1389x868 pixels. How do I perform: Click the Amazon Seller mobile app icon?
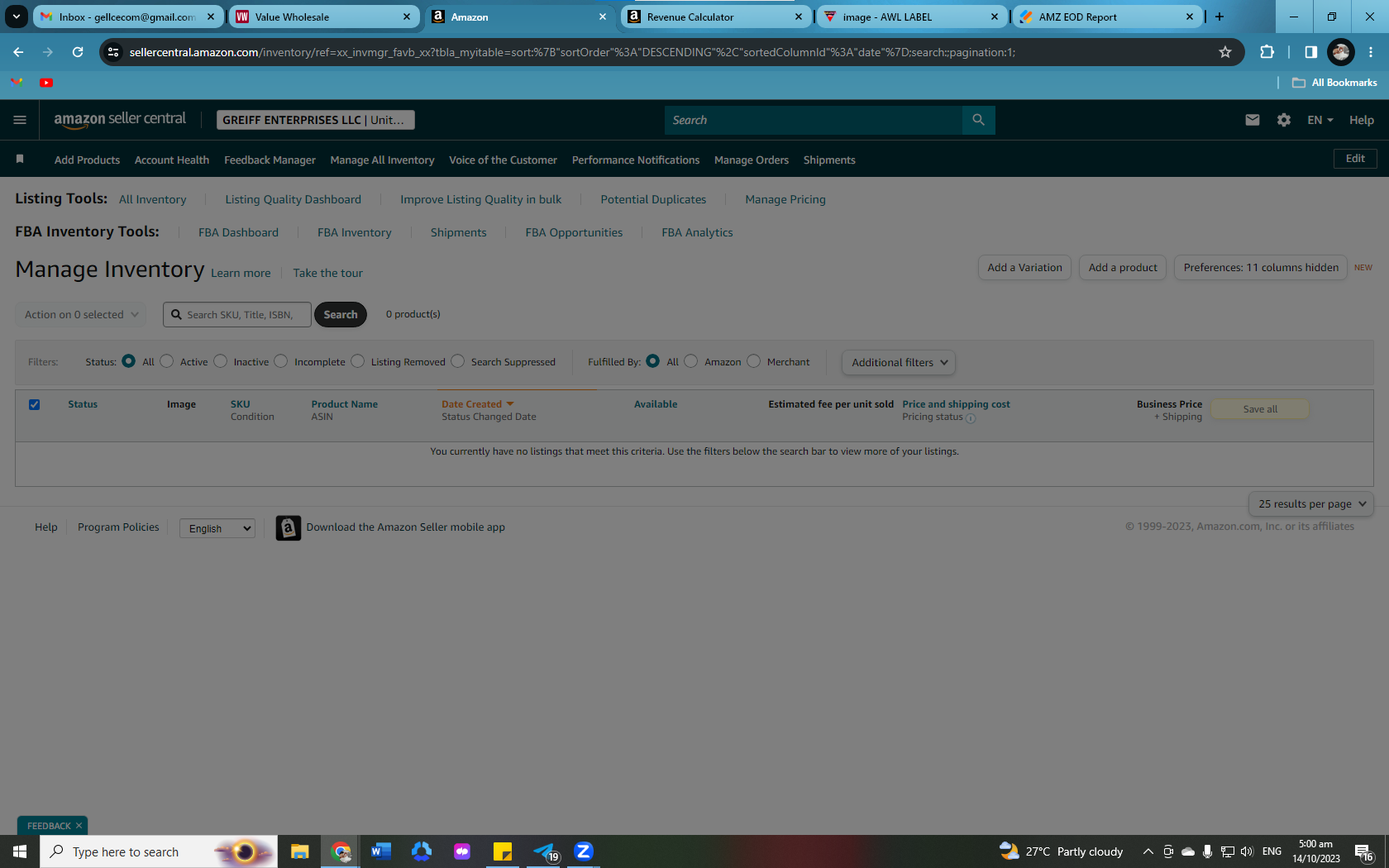[x=288, y=527]
